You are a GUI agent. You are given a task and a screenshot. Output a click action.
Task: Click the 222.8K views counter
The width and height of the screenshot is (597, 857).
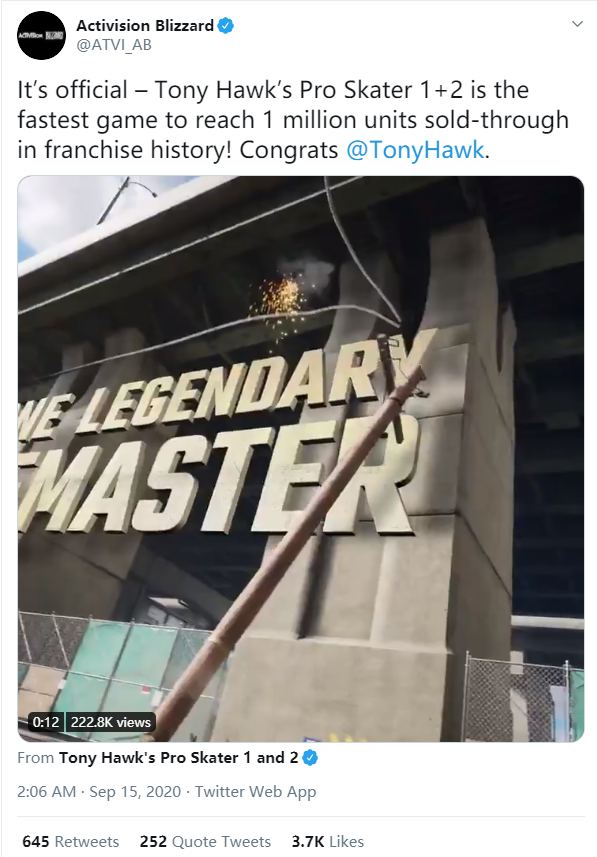coord(110,722)
